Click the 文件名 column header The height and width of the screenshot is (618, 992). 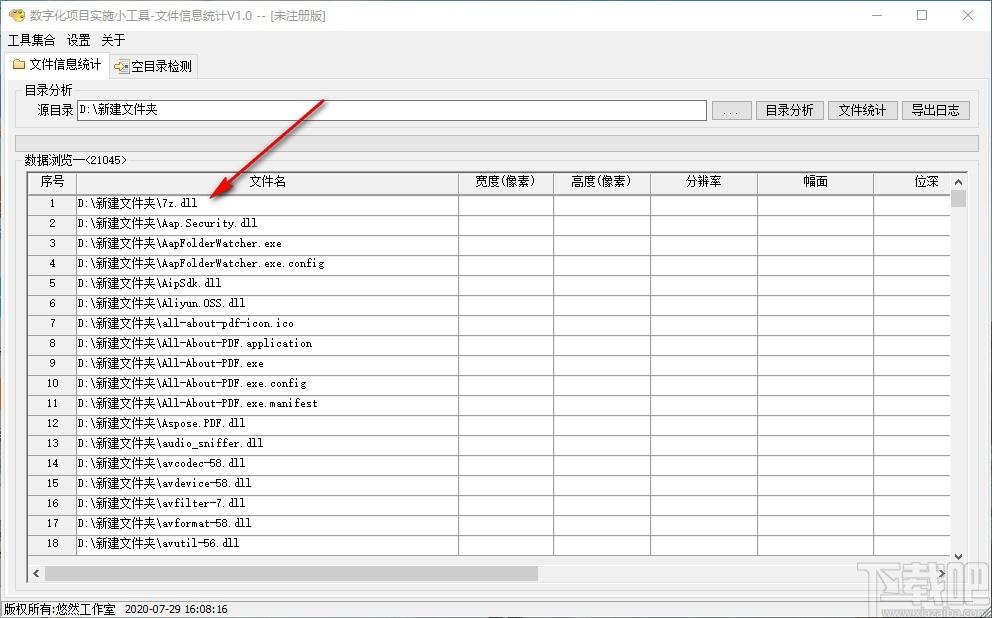coord(267,182)
